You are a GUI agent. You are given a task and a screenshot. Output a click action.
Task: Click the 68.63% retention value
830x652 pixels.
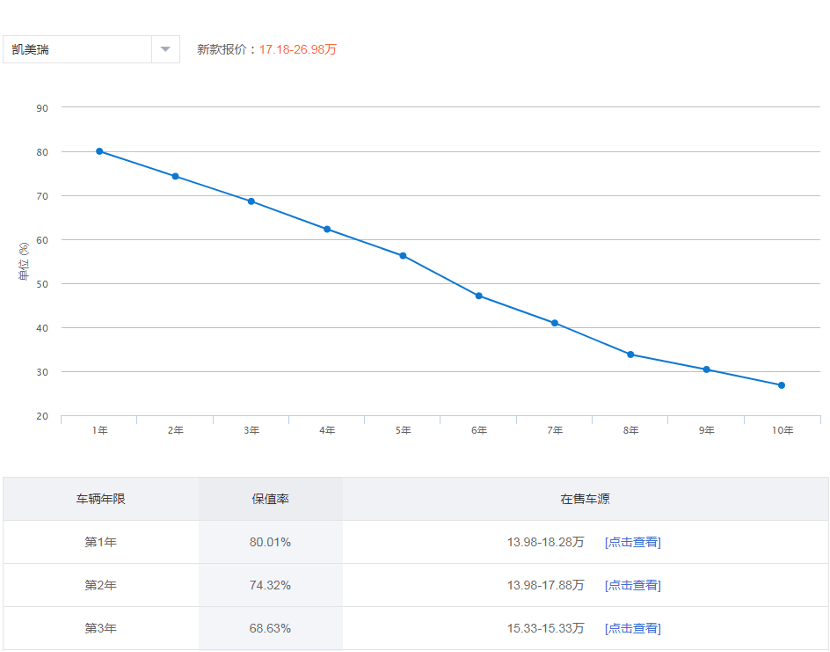[x=270, y=628]
